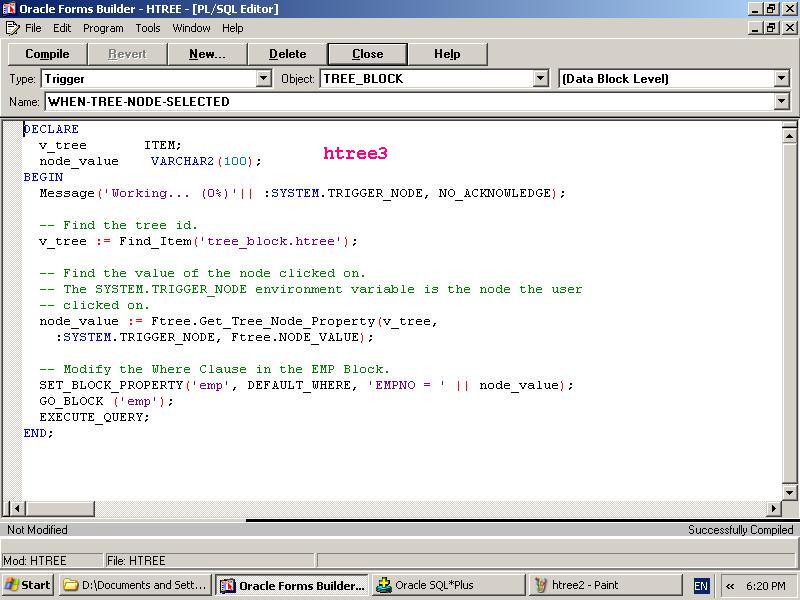The height and width of the screenshot is (600, 800).
Task: Click the horizontal scrollbar right arrow
Action: click(773, 508)
